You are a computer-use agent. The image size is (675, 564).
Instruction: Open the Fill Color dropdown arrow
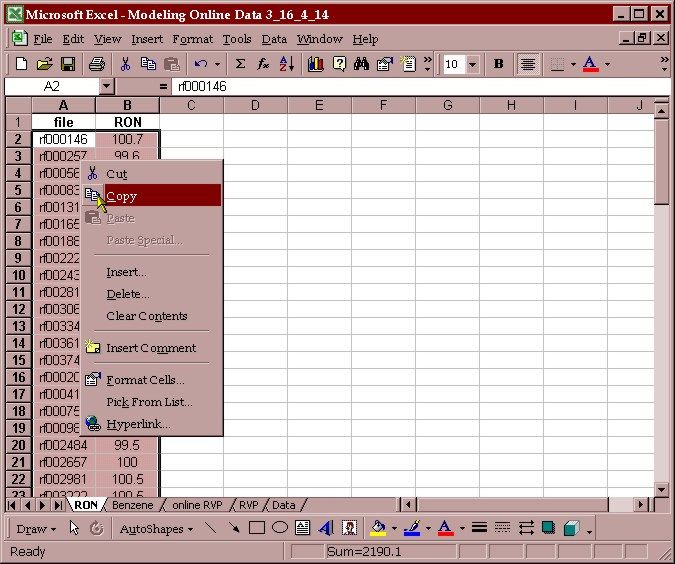pos(394,528)
